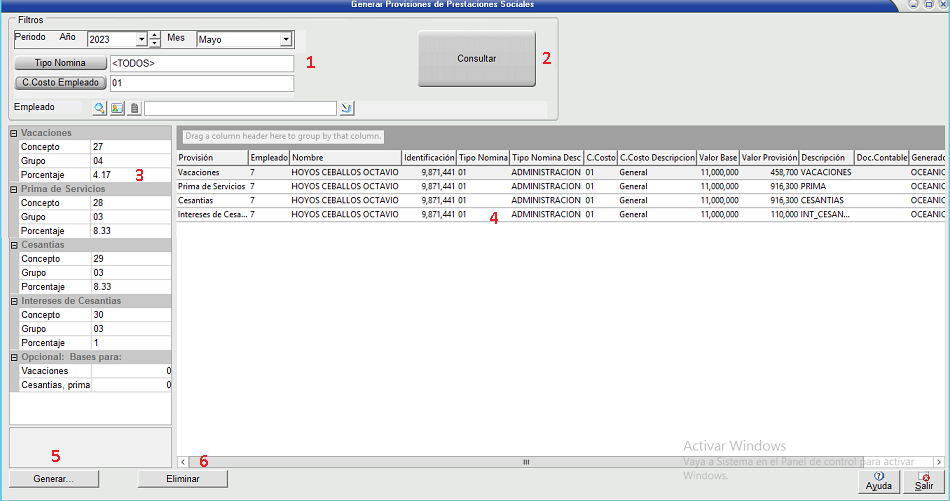The width and height of the screenshot is (950, 501).
Task: Collapse the Intereses de Cesantias group
Action: coord(13,300)
